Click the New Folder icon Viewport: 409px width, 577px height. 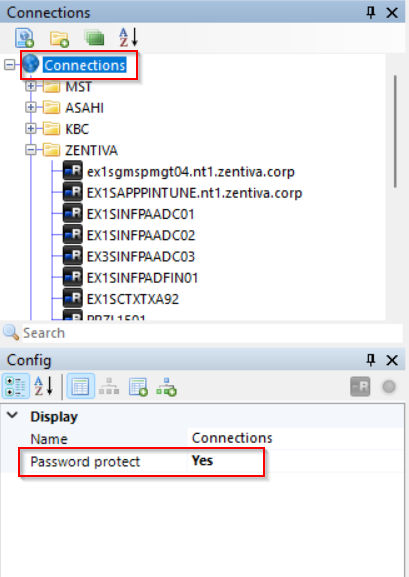click(59, 38)
